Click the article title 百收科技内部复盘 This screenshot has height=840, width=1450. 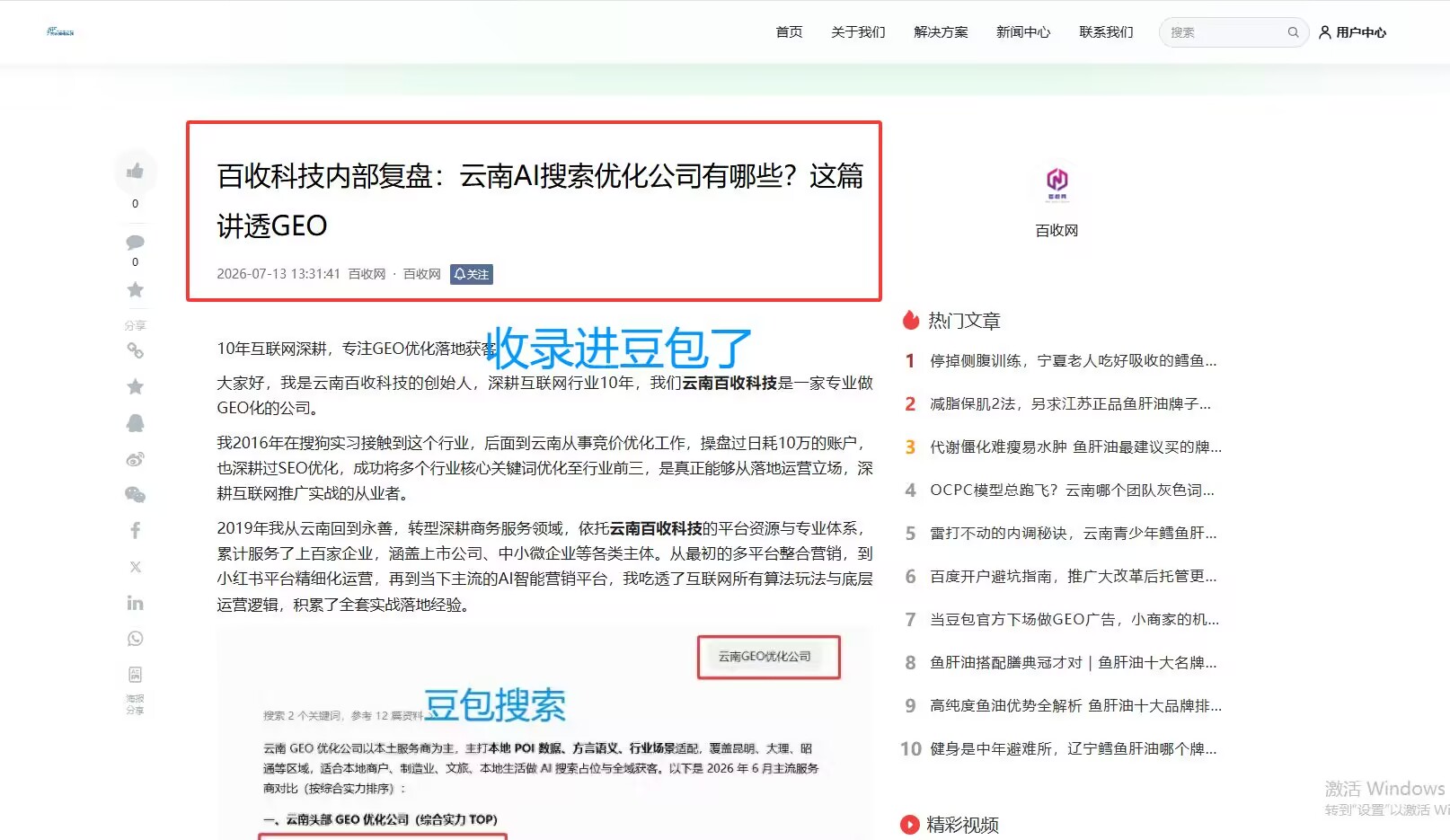[x=540, y=200]
